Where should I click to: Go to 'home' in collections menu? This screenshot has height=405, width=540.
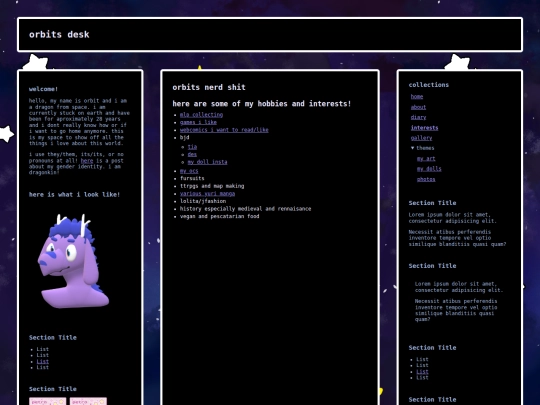coord(417,97)
